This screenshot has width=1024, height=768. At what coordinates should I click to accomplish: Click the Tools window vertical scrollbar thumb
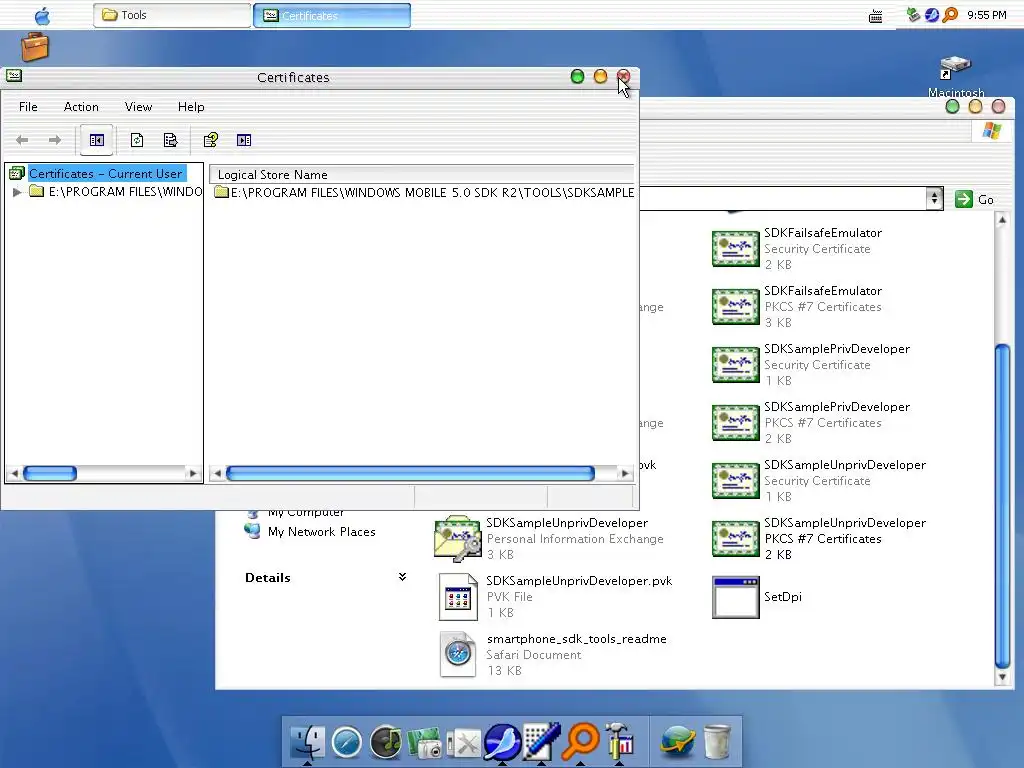pyautogui.click(x=1002, y=506)
